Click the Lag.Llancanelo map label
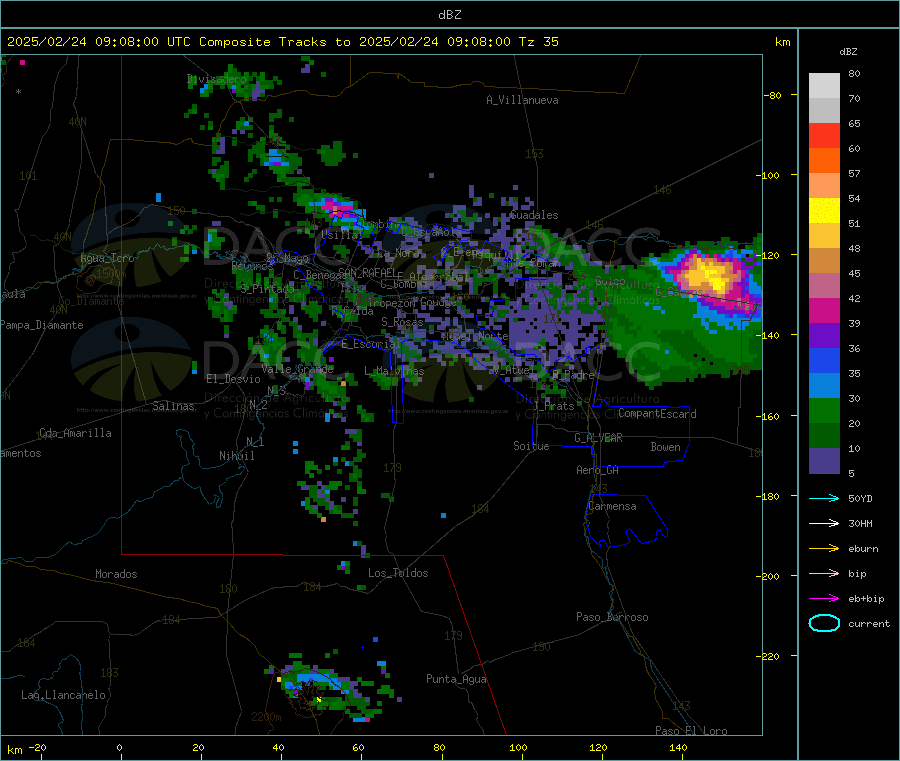Screen dimensions: 900x761 click(64, 696)
